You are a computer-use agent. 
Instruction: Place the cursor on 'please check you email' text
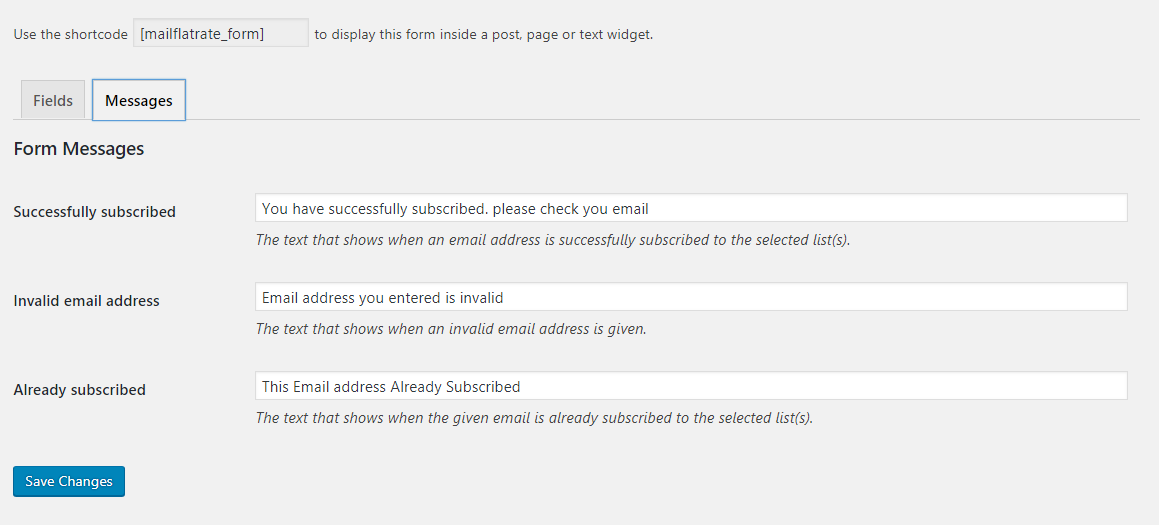pos(570,209)
